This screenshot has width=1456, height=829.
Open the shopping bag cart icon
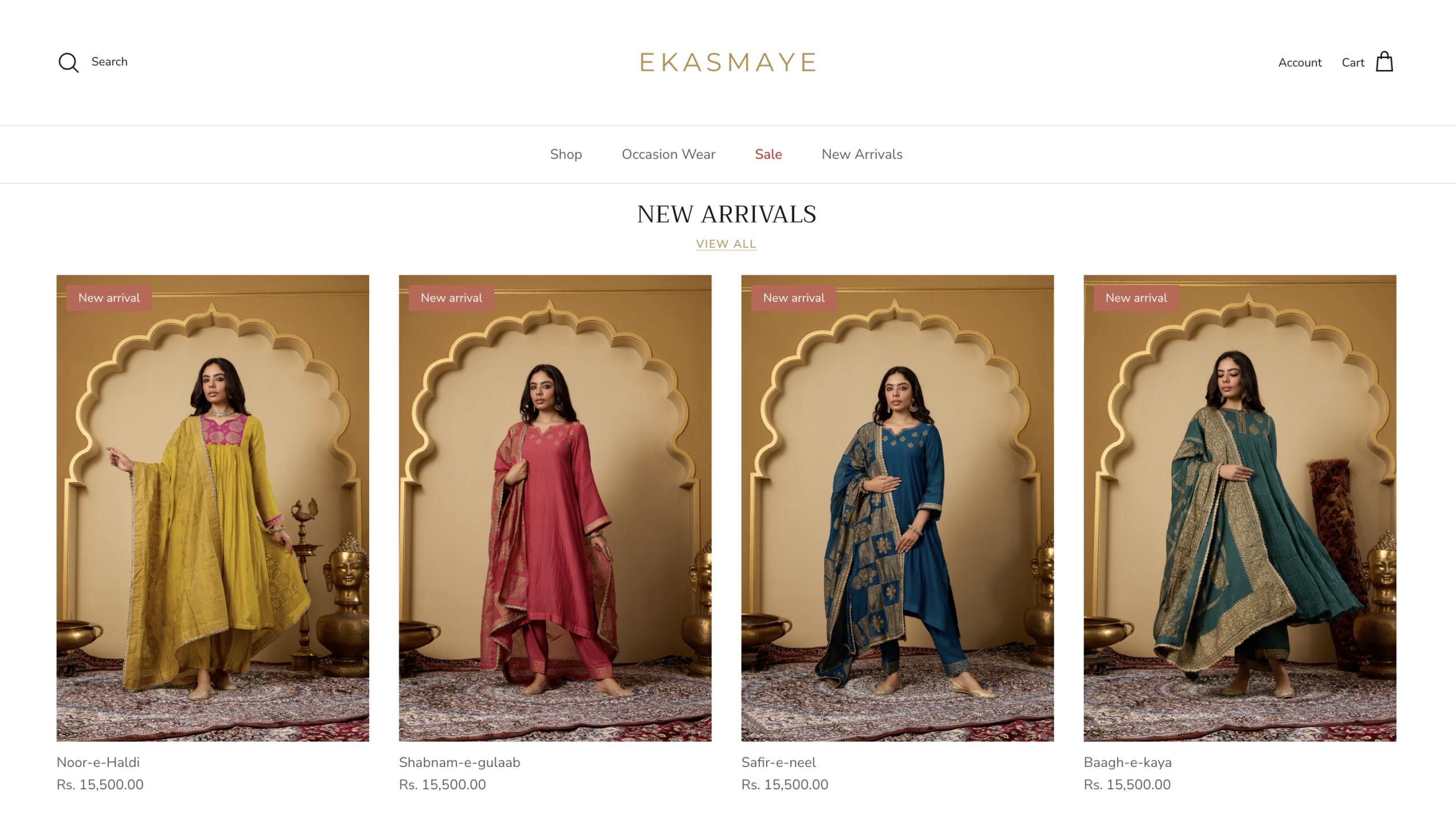tap(1384, 61)
